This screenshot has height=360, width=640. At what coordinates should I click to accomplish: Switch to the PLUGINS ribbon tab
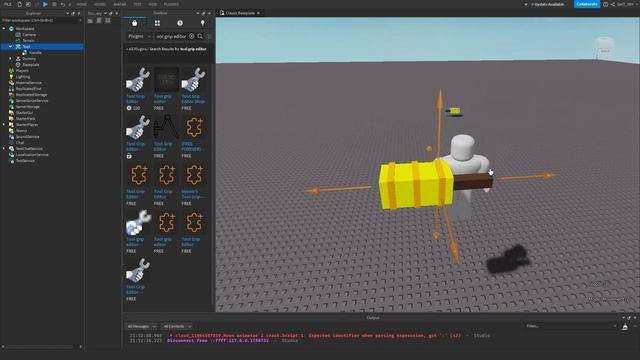tap(171, 4)
